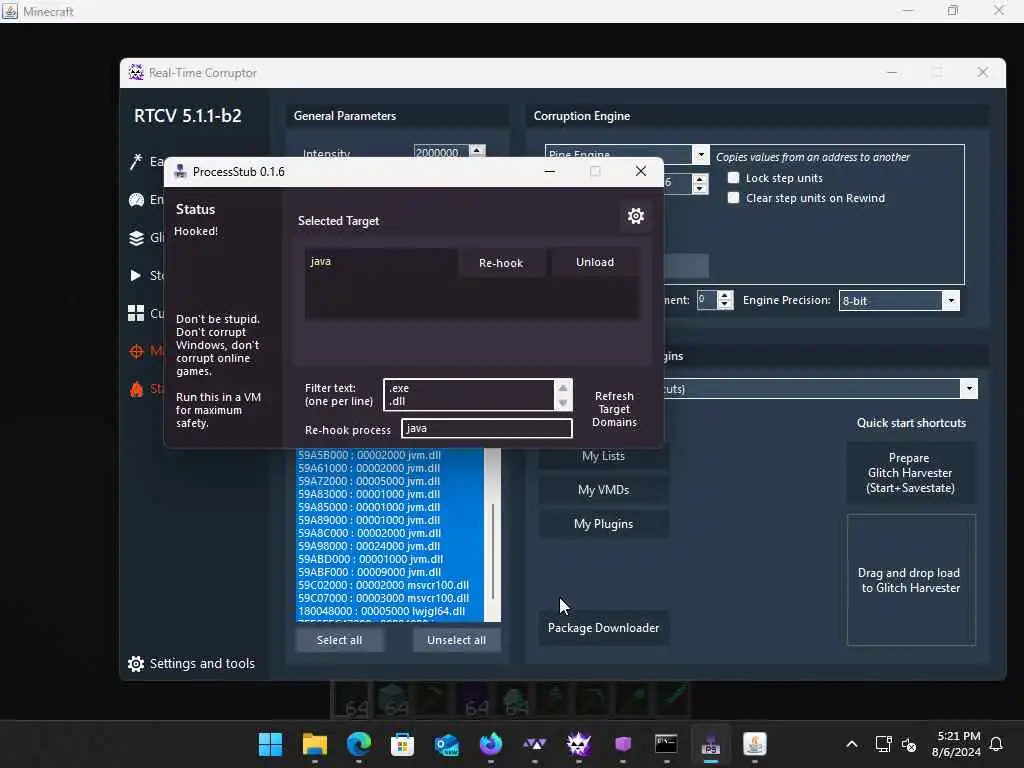Switch to the Java Minecraft taskbar icon
1024x768 pixels.
click(x=754, y=744)
